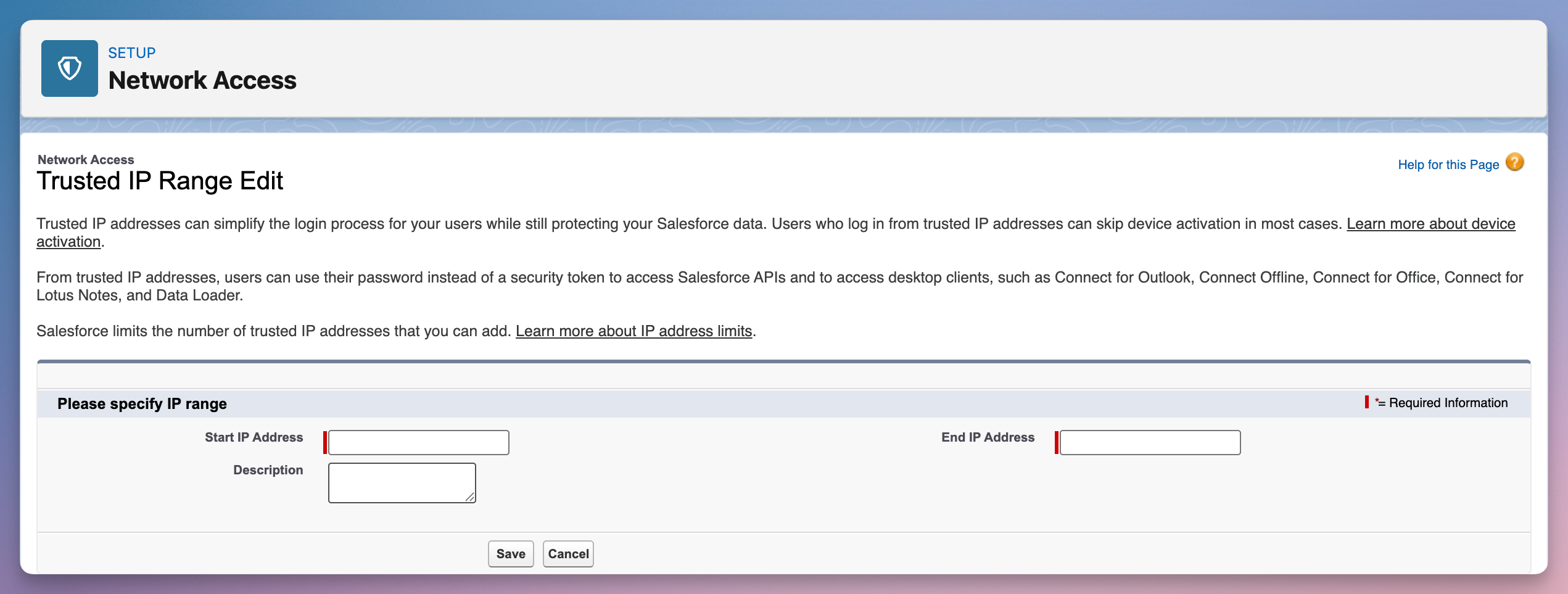This screenshot has height=594, width=1568.
Task: Click the Start IP Address label
Action: 254,437
